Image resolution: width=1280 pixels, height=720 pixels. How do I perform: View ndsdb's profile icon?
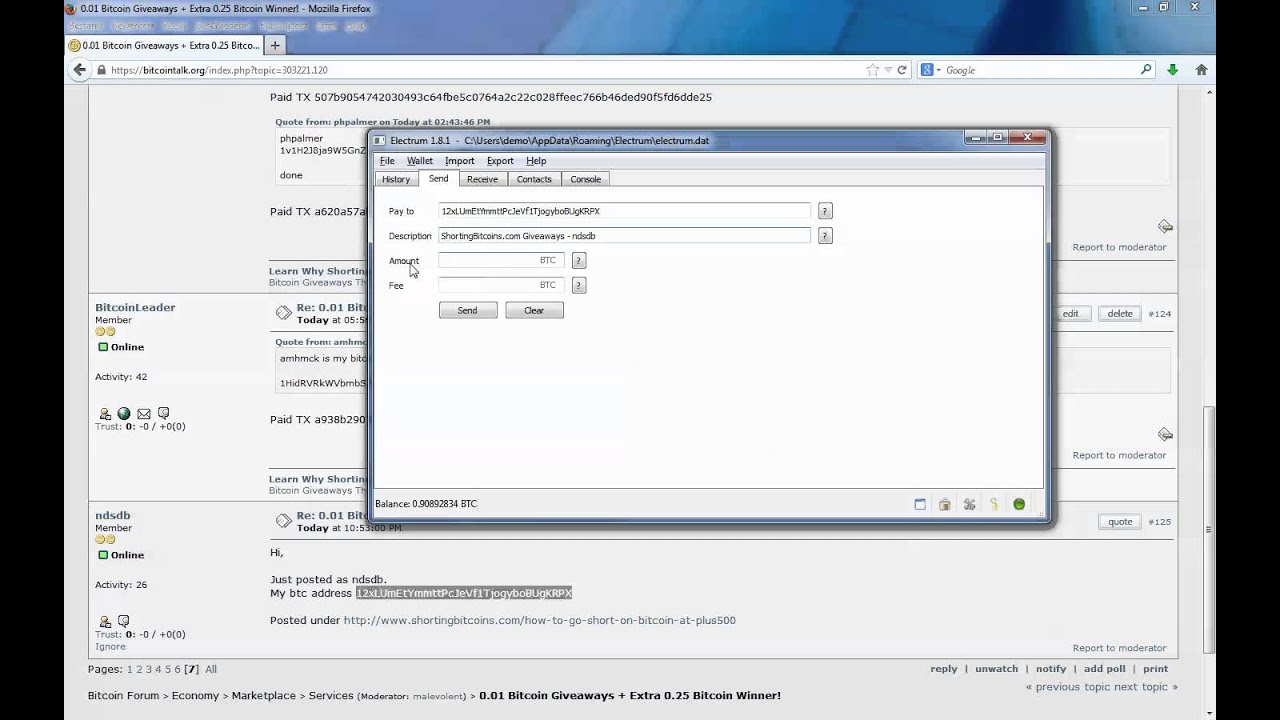105,622
